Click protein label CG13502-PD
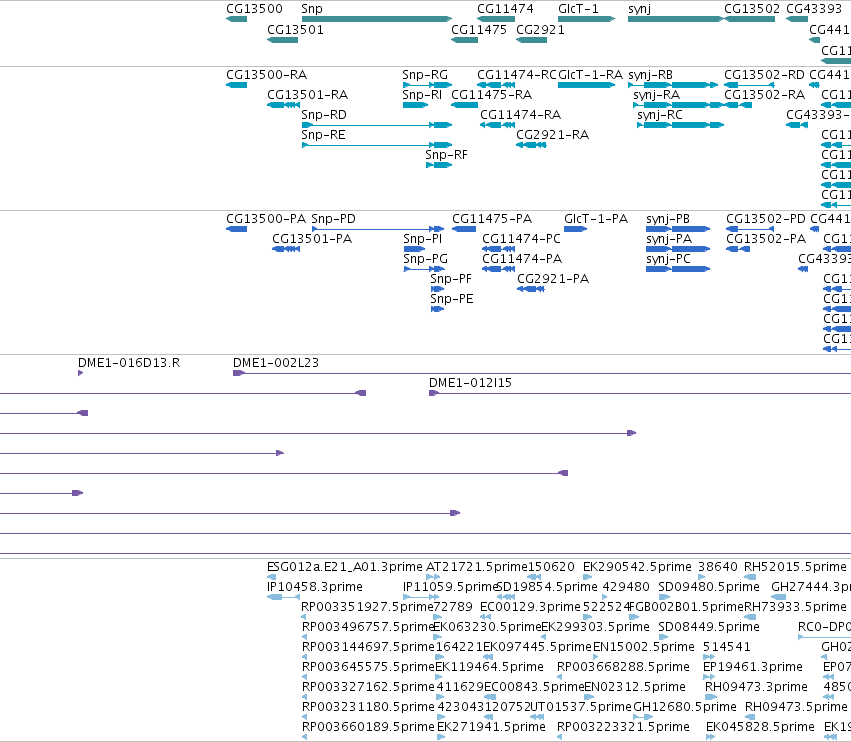 click(x=766, y=219)
